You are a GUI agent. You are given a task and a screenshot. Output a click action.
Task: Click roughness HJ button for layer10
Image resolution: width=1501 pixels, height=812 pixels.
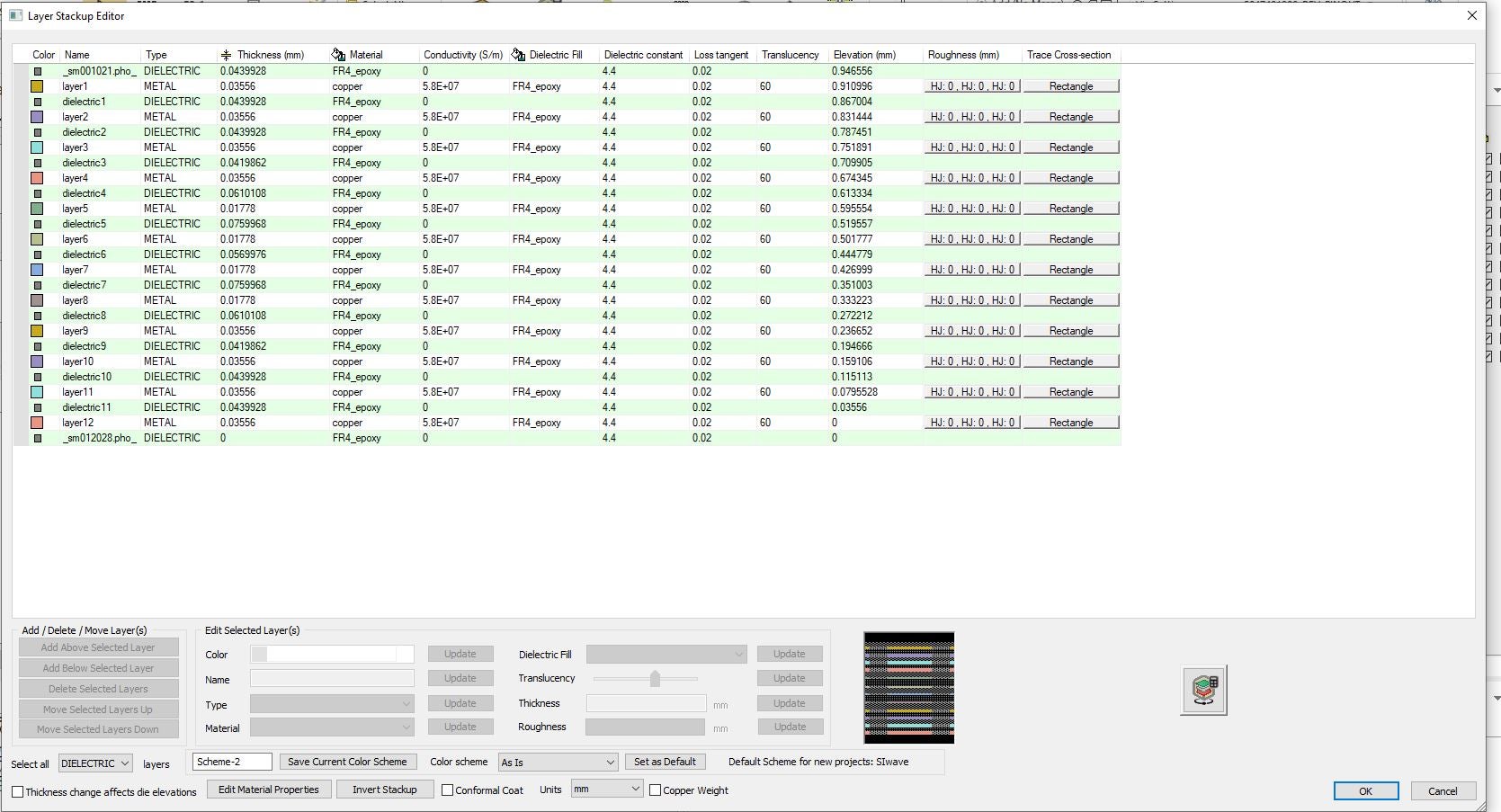tap(972, 361)
